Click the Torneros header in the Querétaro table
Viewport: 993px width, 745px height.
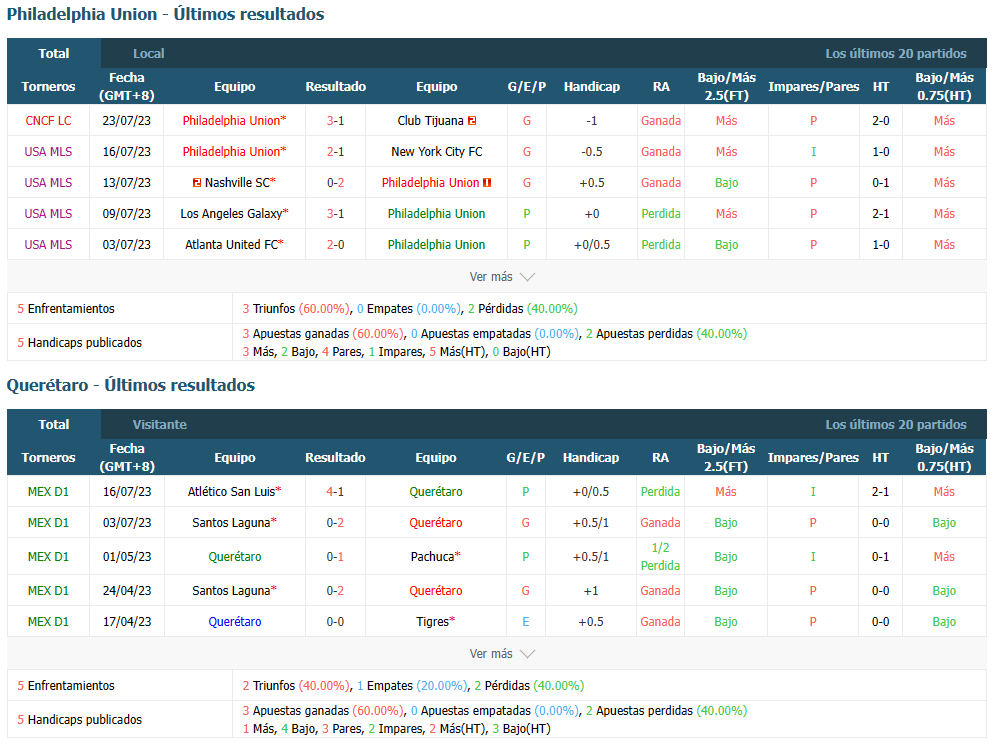48,457
